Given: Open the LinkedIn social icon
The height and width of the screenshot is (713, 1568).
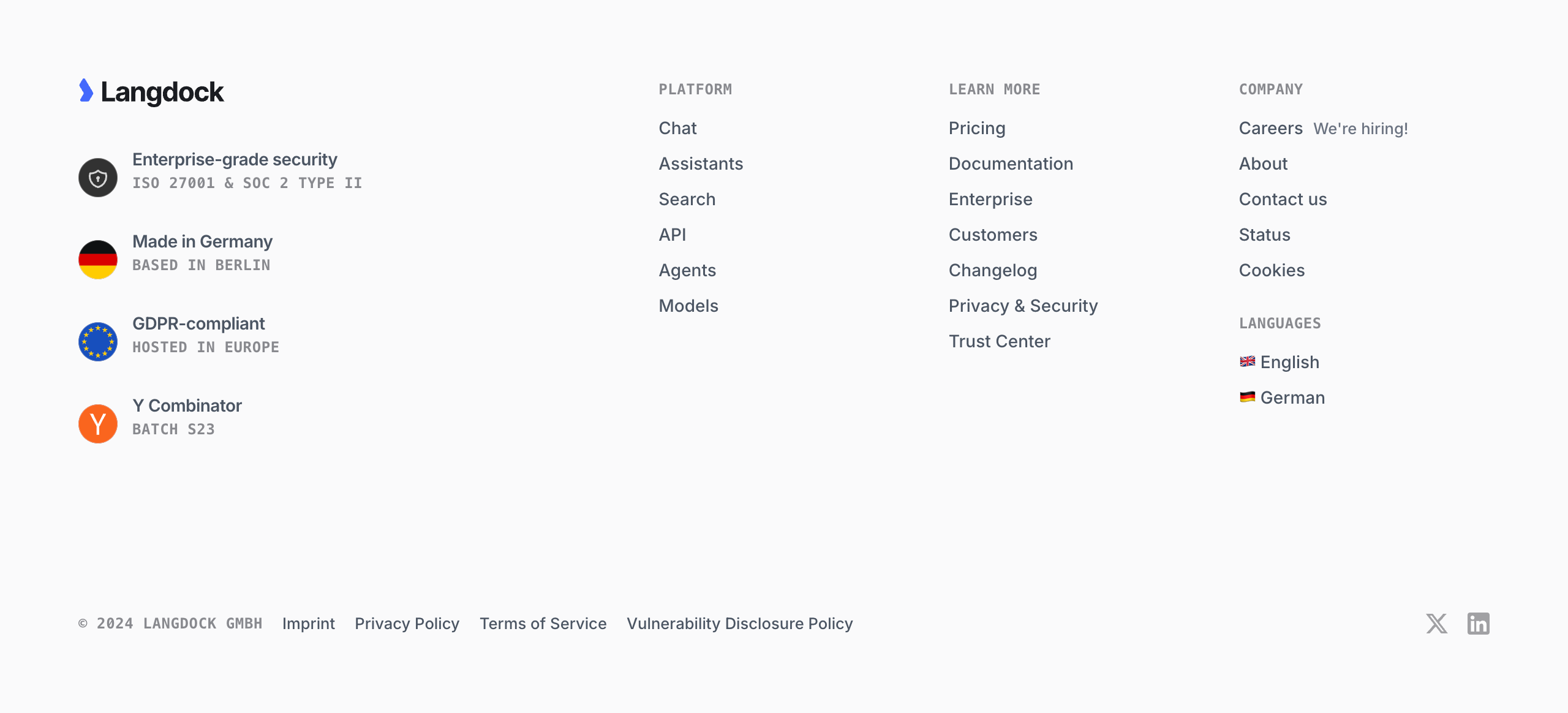Looking at the screenshot, I should point(1478,624).
